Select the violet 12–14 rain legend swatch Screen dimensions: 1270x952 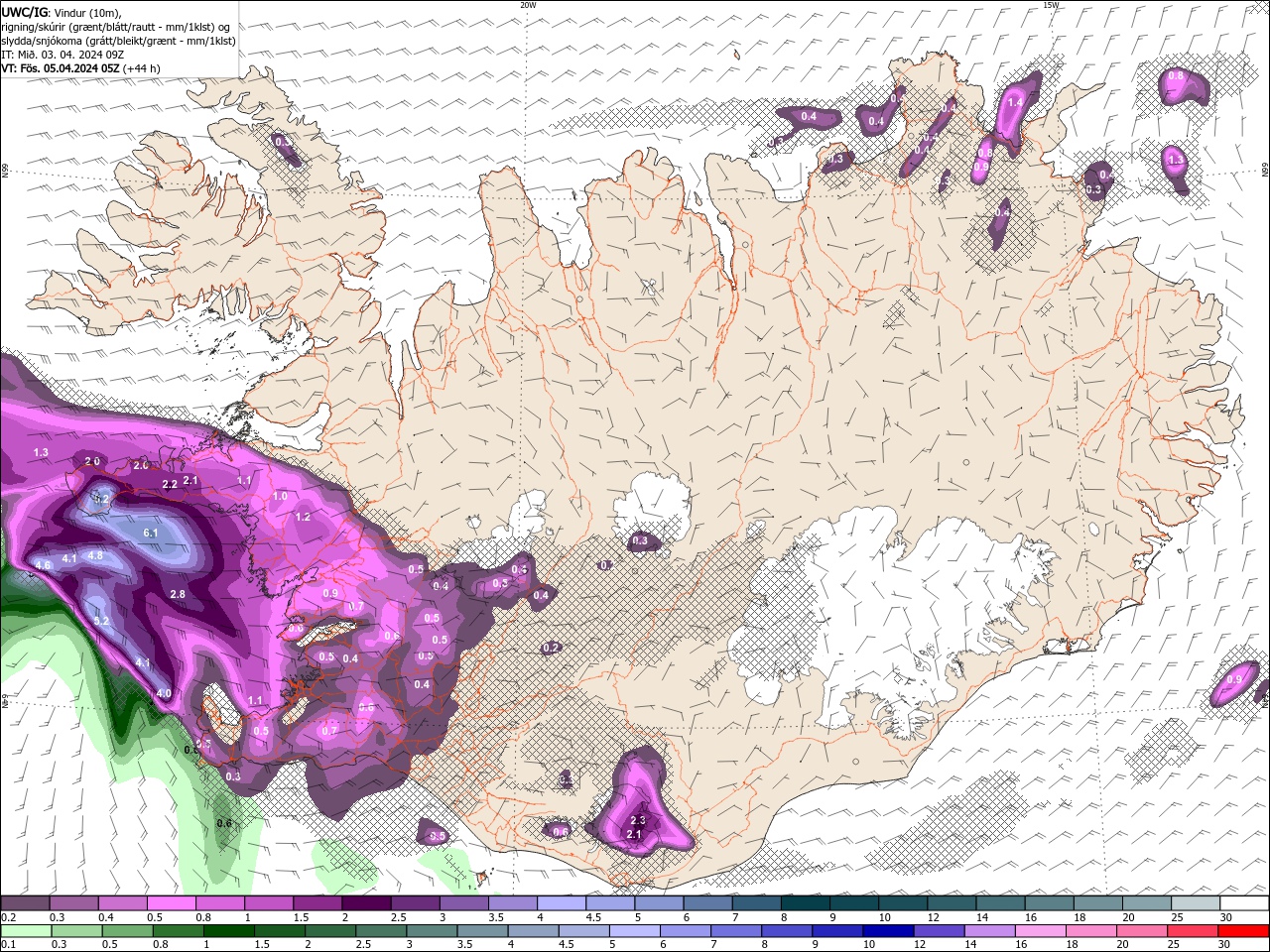pos(940,931)
